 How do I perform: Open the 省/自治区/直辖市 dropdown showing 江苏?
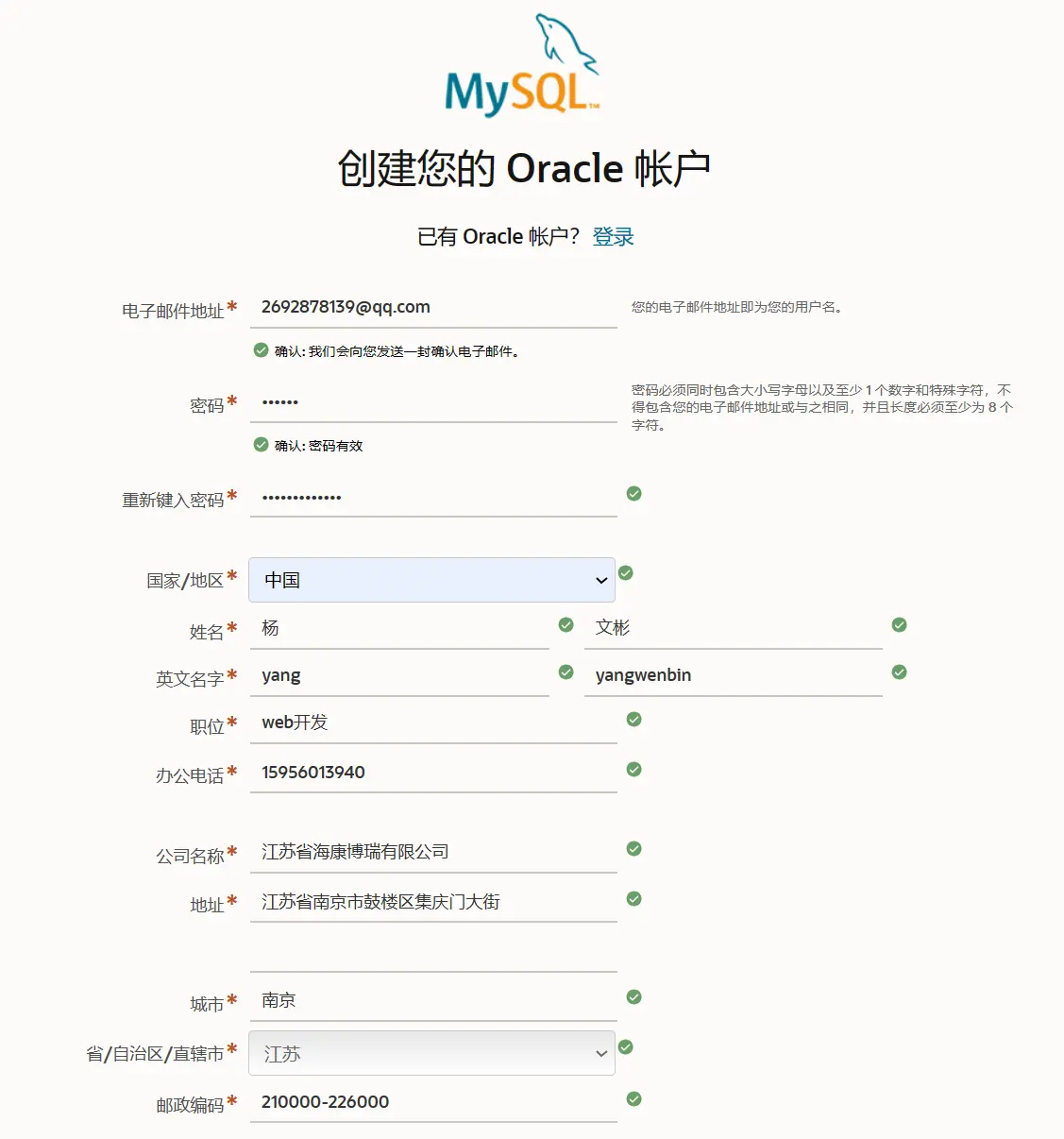[x=431, y=1053]
